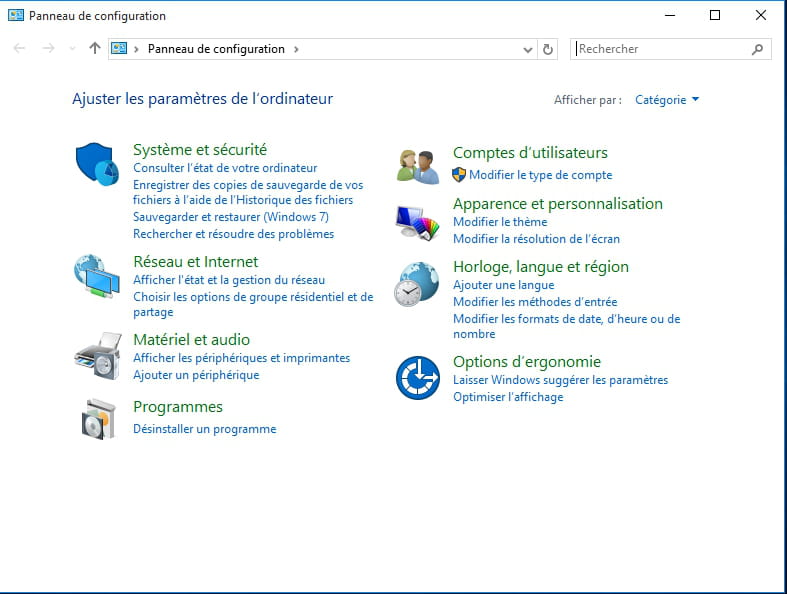Click the Matériel et audio printer icon

pos(97,355)
